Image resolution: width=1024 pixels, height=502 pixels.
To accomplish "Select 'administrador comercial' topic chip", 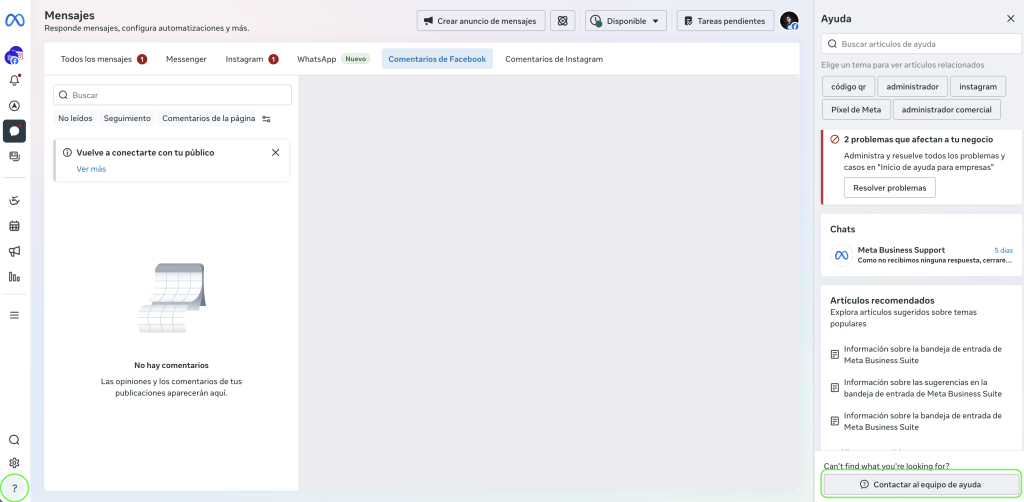I will (946, 110).
